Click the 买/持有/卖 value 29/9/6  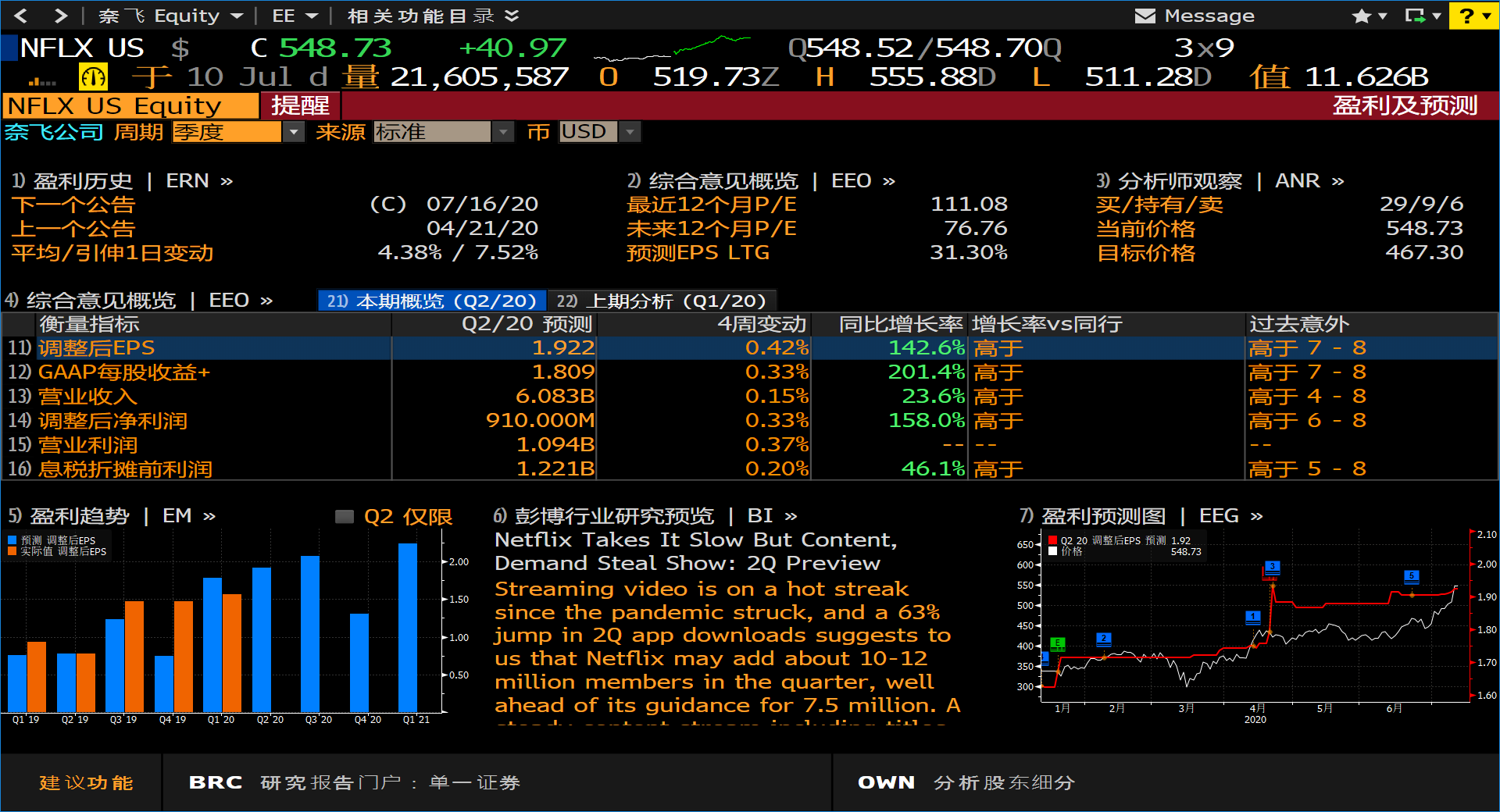tap(1421, 205)
